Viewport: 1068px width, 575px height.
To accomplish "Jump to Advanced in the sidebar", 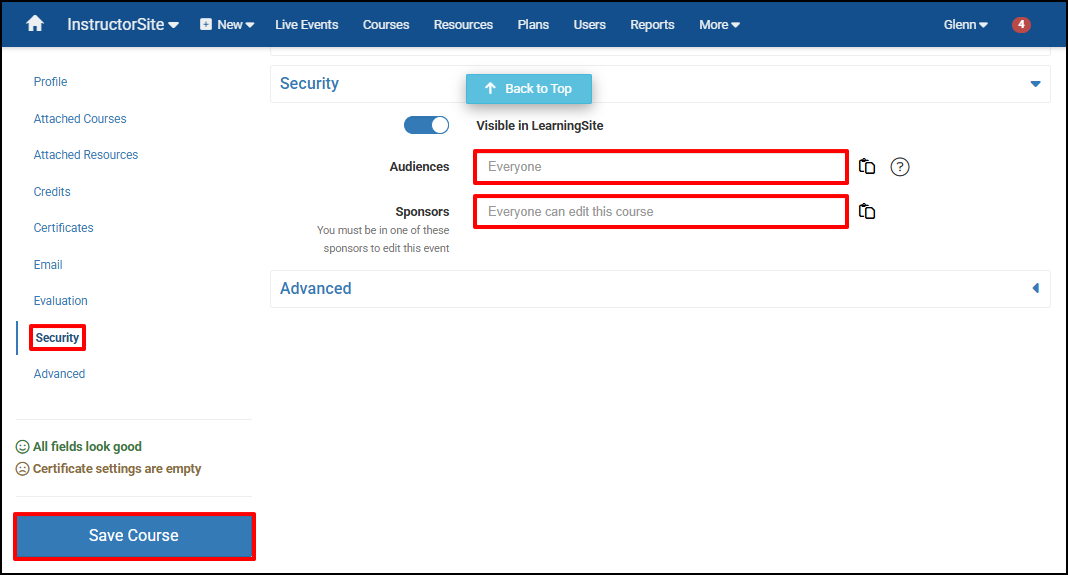I will coord(59,373).
